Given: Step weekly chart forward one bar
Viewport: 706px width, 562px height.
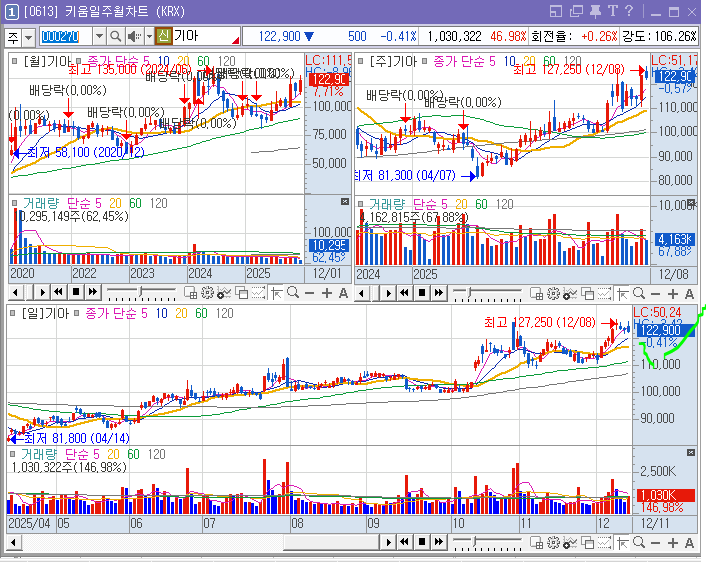Looking at the screenshot, I should (389, 293).
